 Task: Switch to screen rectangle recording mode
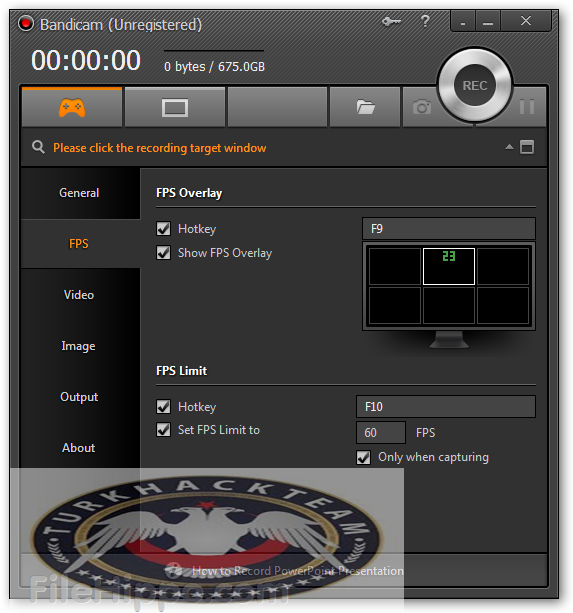click(x=175, y=108)
